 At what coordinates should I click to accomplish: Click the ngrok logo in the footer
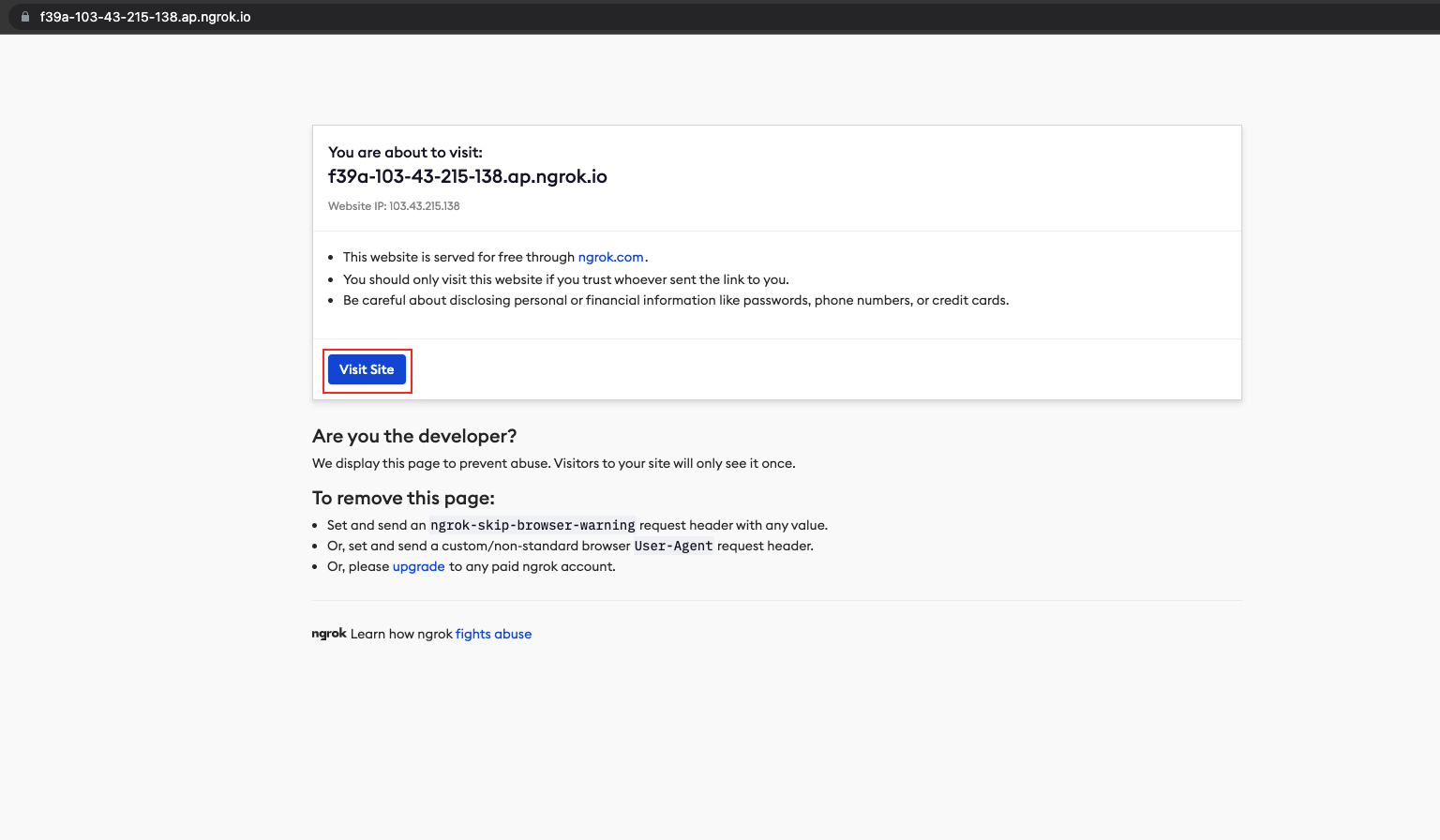[329, 634]
